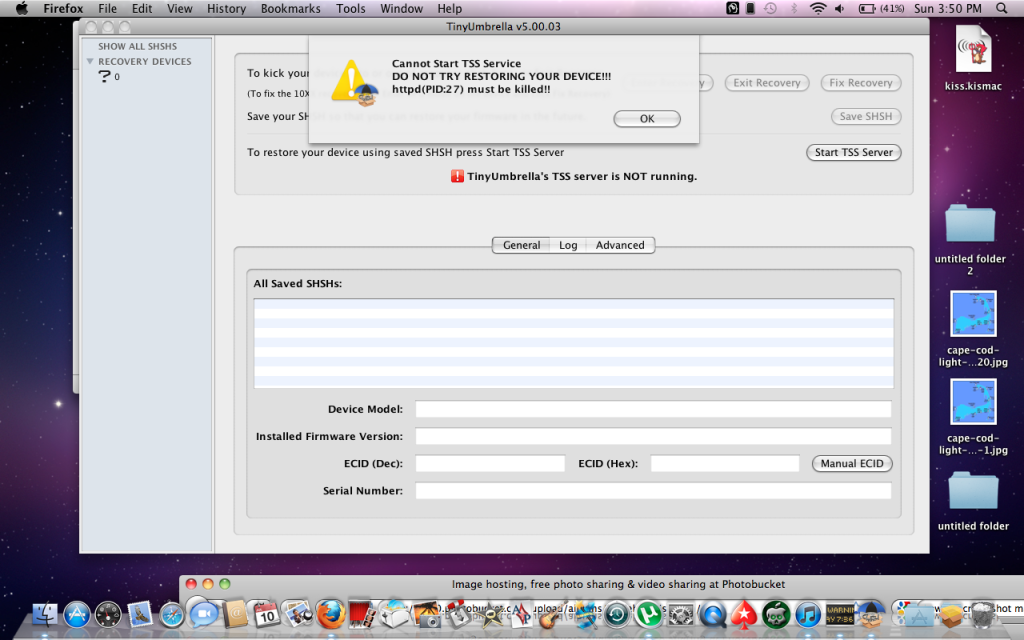Open Address Book from the Dock
Image resolution: width=1024 pixels, height=640 pixels.
click(x=235, y=615)
